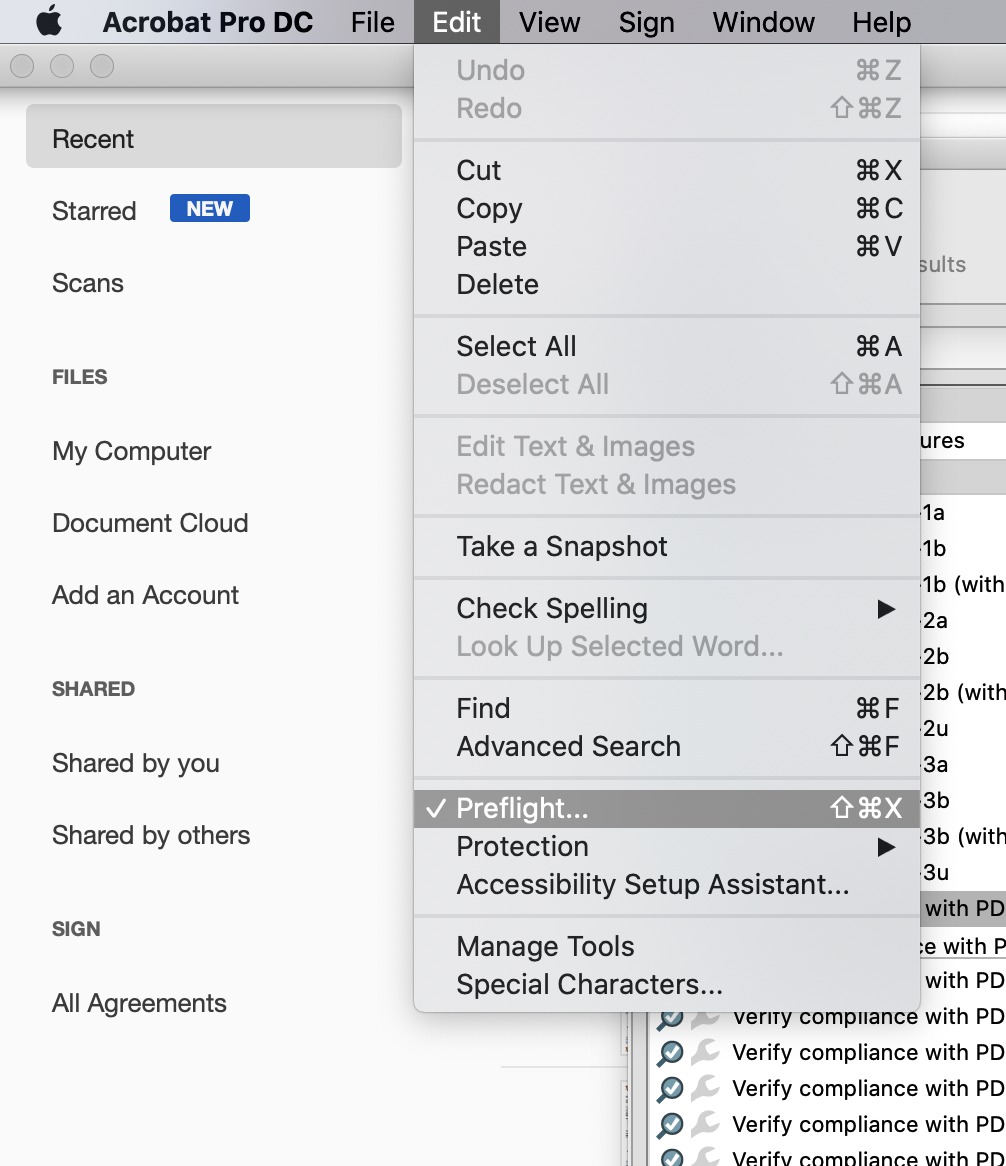The height and width of the screenshot is (1166, 1006).
Task: Close the open Edit menu
Action: [457, 22]
